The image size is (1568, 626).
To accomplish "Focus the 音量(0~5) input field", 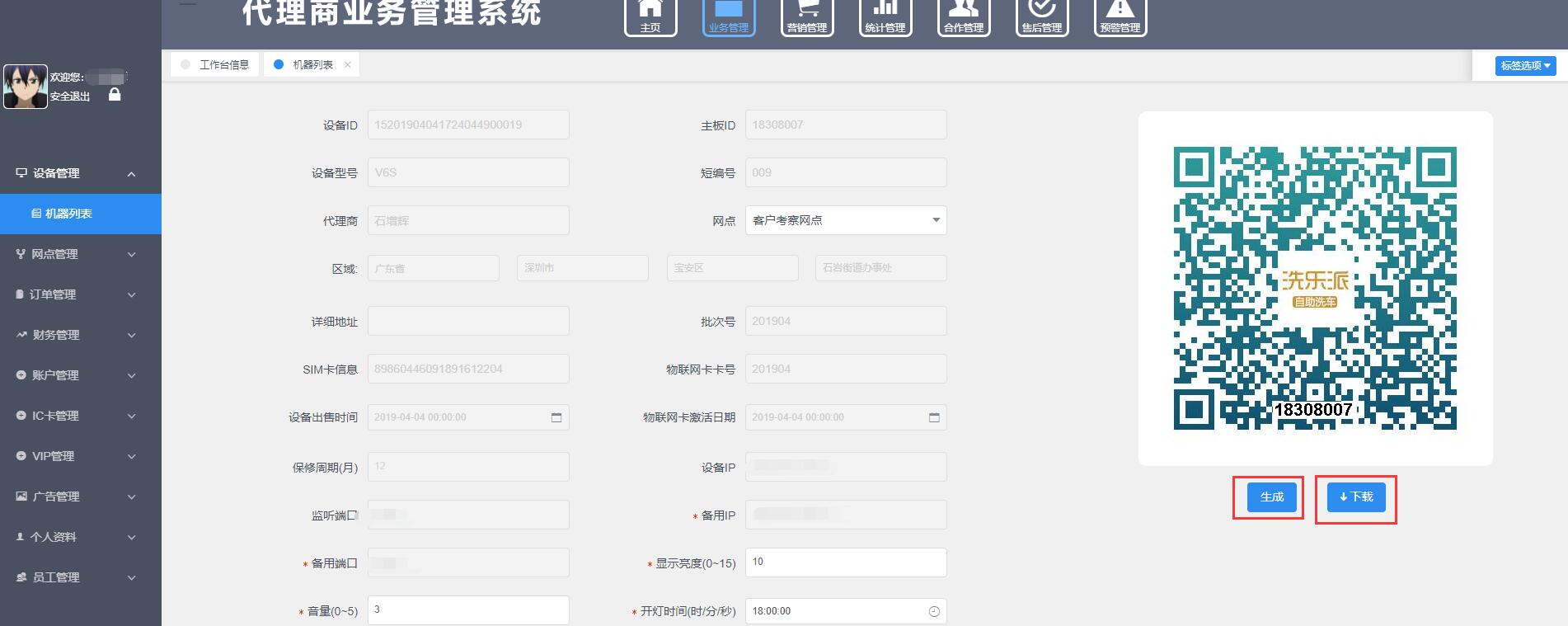I will click(468, 610).
